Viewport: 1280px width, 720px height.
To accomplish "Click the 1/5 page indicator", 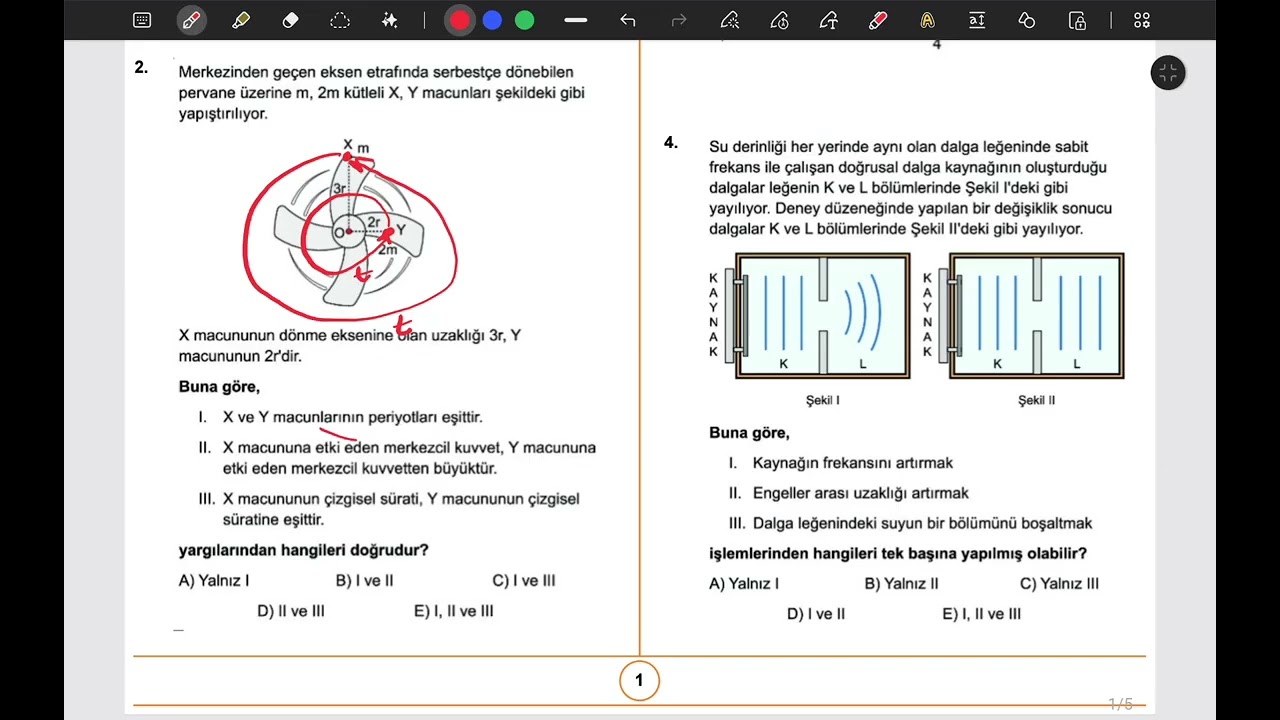I will point(1120,704).
